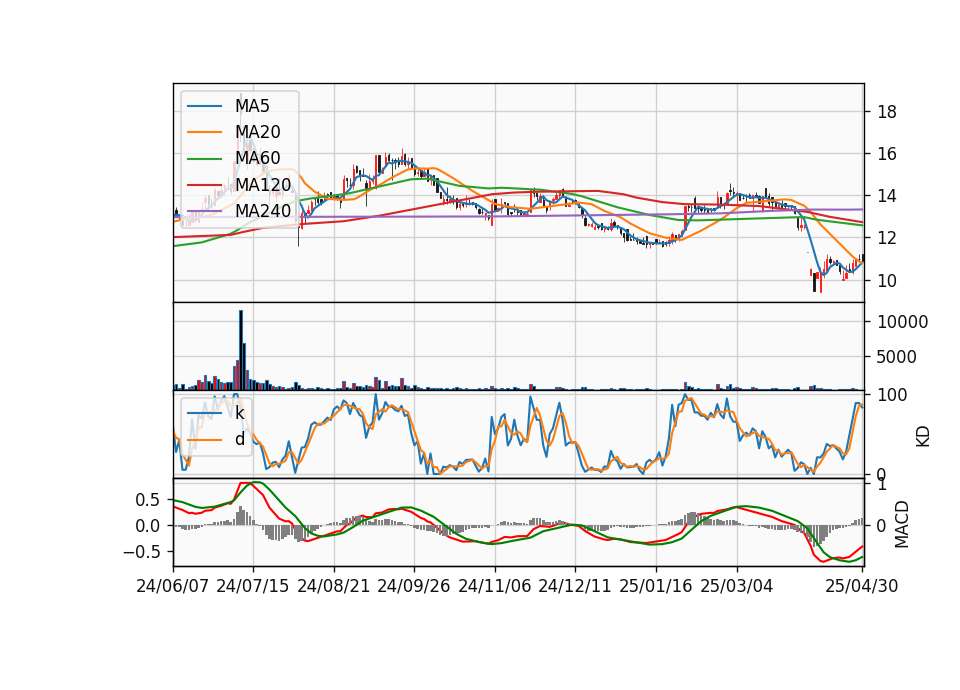
Task: Click the 24/09/26 date tick label
Action: tap(414, 586)
